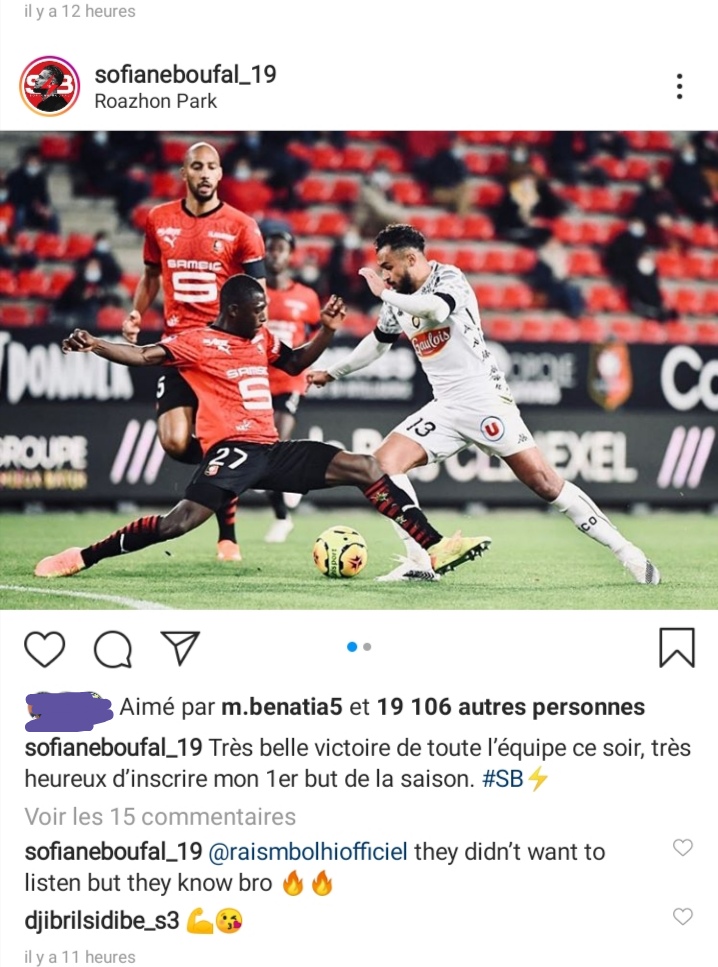Show the 19 106 autres personnes likes

pos(511,707)
